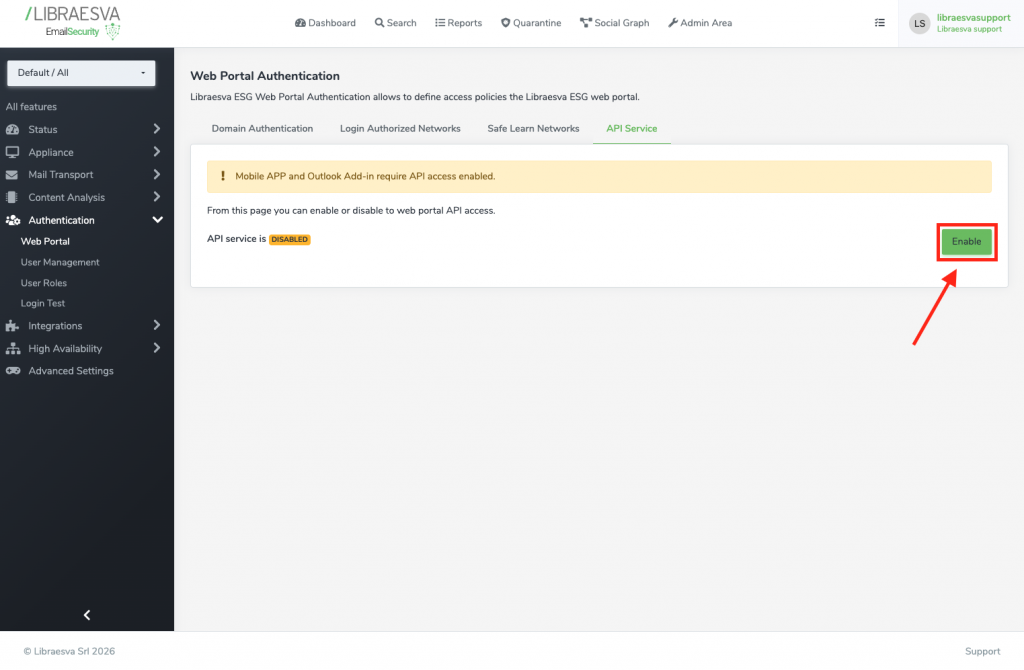Click Mobile APP and Outlook Add-in alert text
The image size is (1024, 670).
[365, 176]
